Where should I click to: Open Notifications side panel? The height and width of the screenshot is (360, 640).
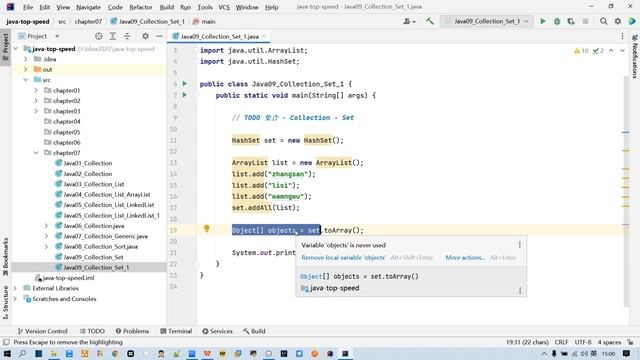(x=635, y=56)
